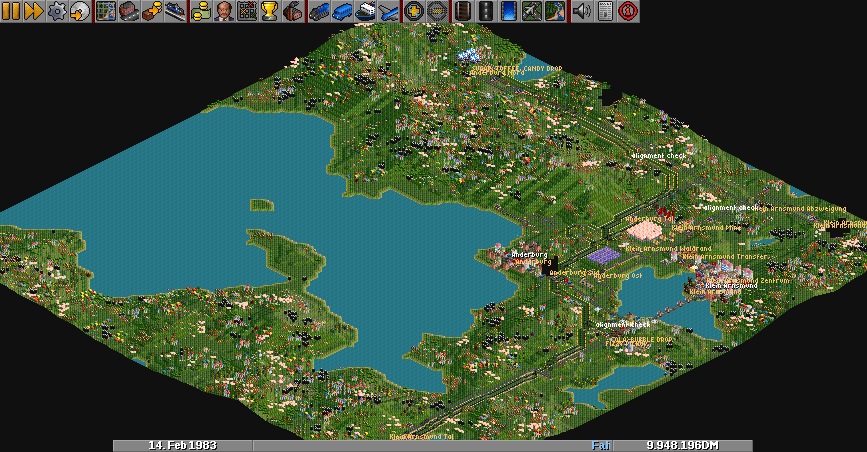Click the Anderburg Süd station label
Screen dimensions: 867x452
[x=573, y=273]
